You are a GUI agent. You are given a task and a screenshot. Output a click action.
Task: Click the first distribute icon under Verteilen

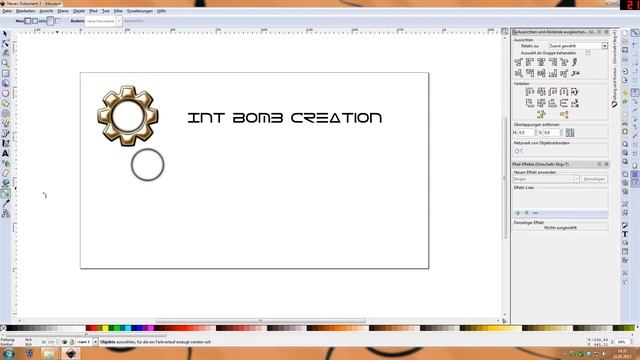pyautogui.click(x=530, y=92)
